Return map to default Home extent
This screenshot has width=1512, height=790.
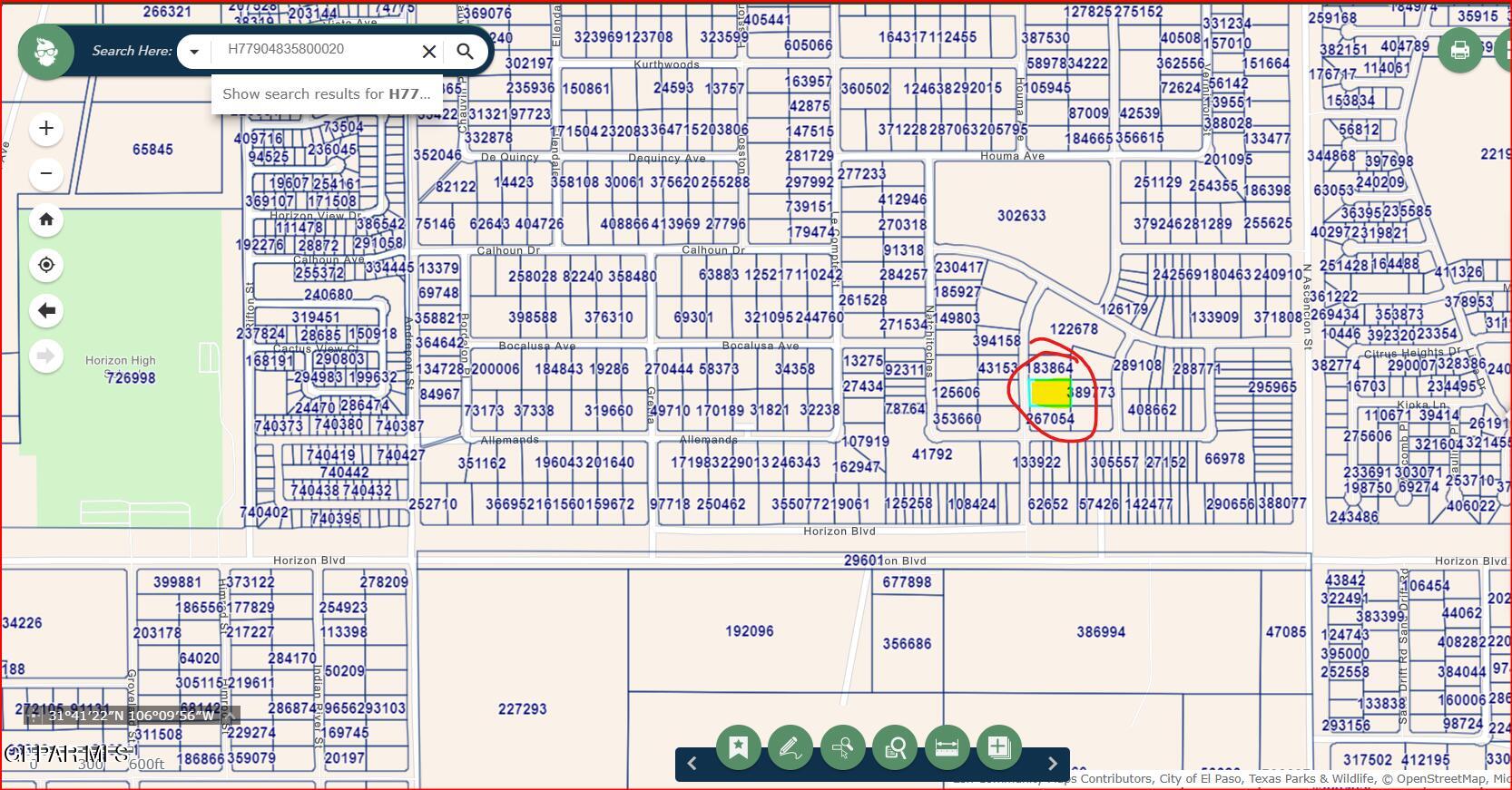coord(46,219)
